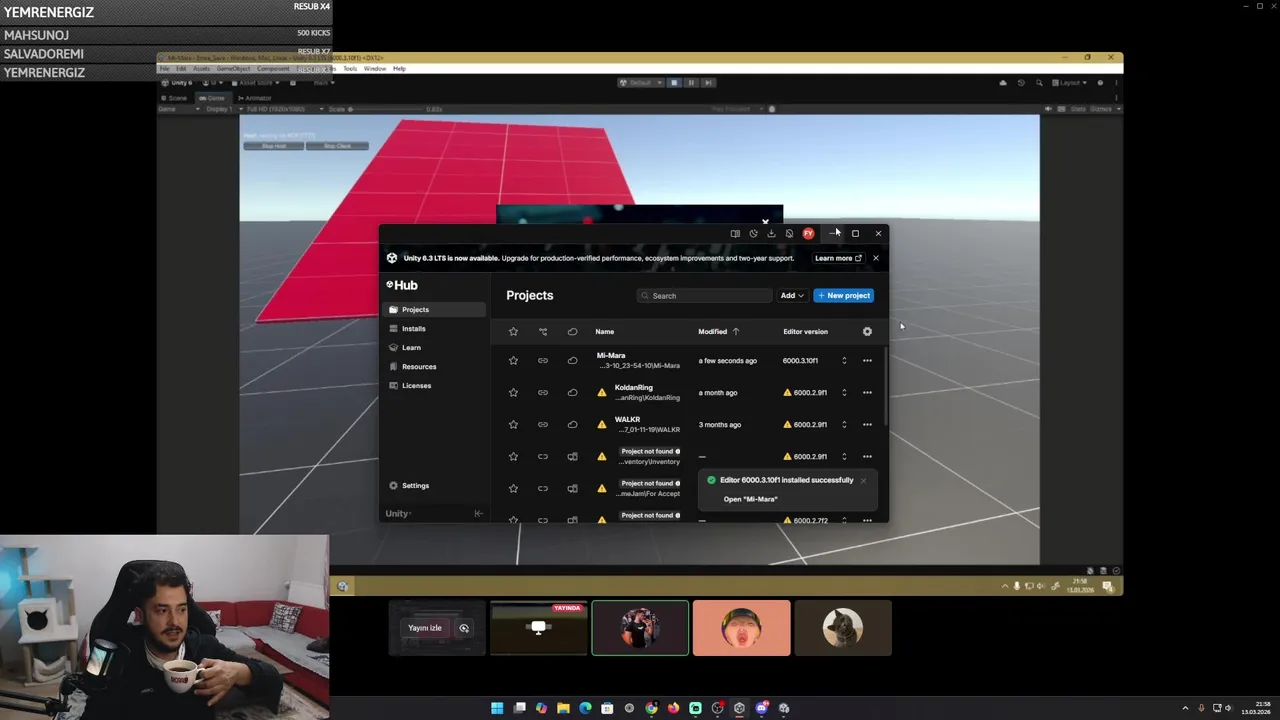Screen dimensions: 1280x720
Task: Create a New project
Action: (844, 296)
